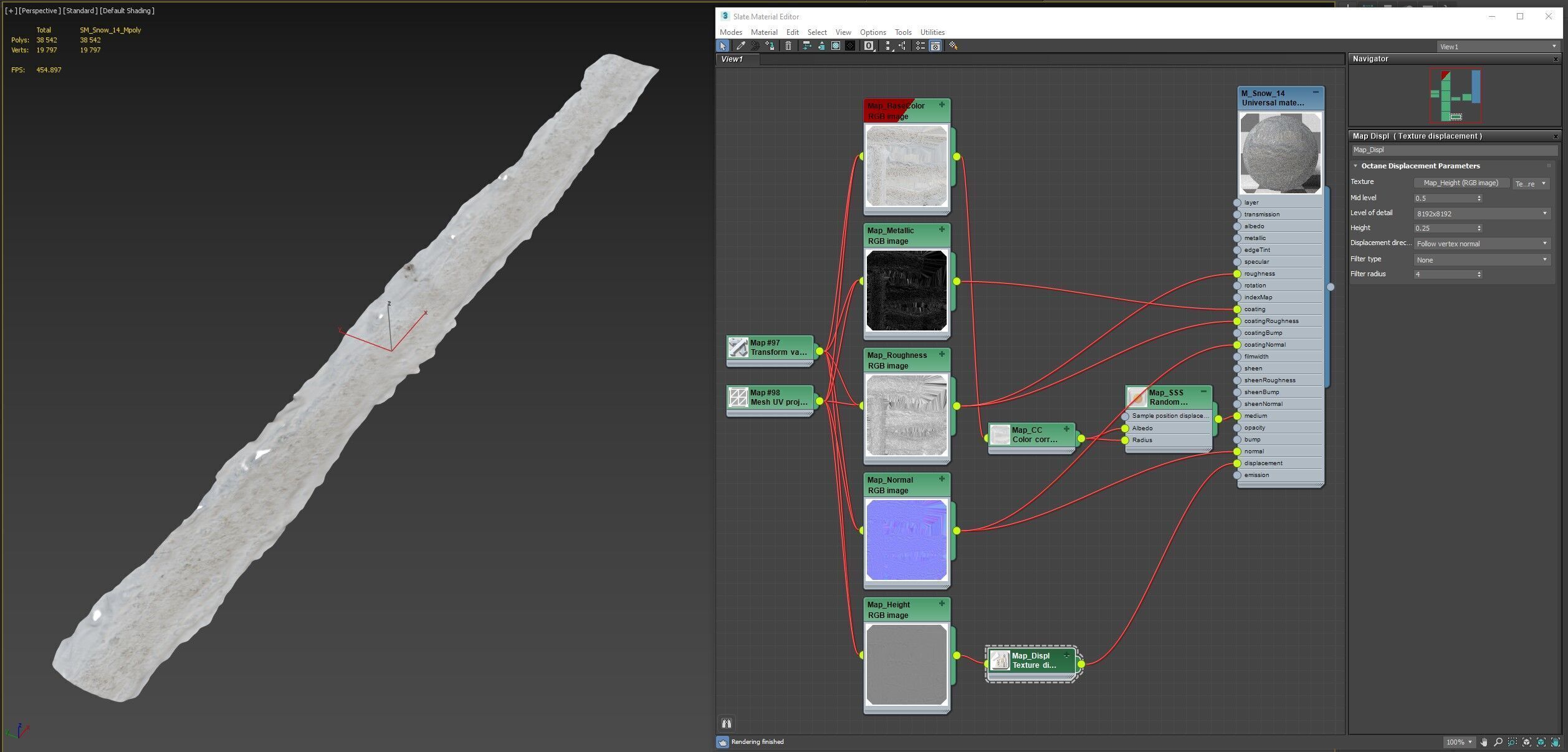This screenshot has width=1568, height=752.
Task: Click the Zoom Region tool icon
Action: click(x=1513, y=742)
